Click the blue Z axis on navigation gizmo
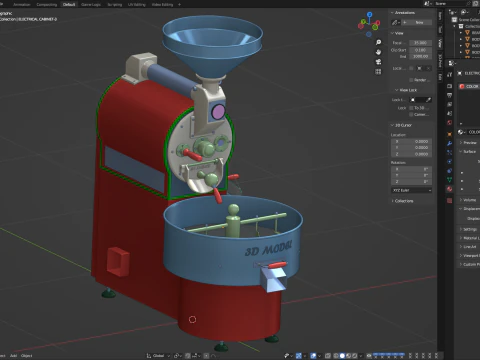Screen dimensions: 480x360 pyautogui.click(x=369, y=14)
